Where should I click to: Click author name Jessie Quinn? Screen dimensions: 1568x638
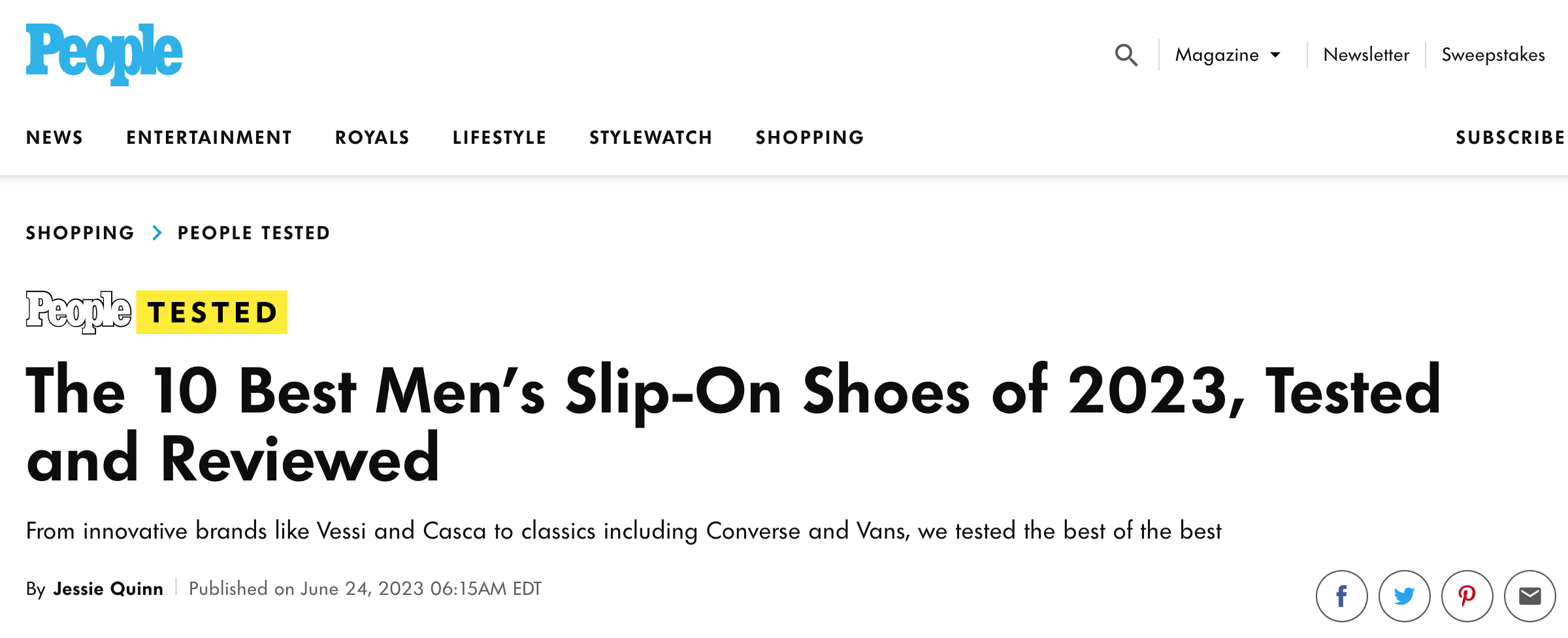108,589
